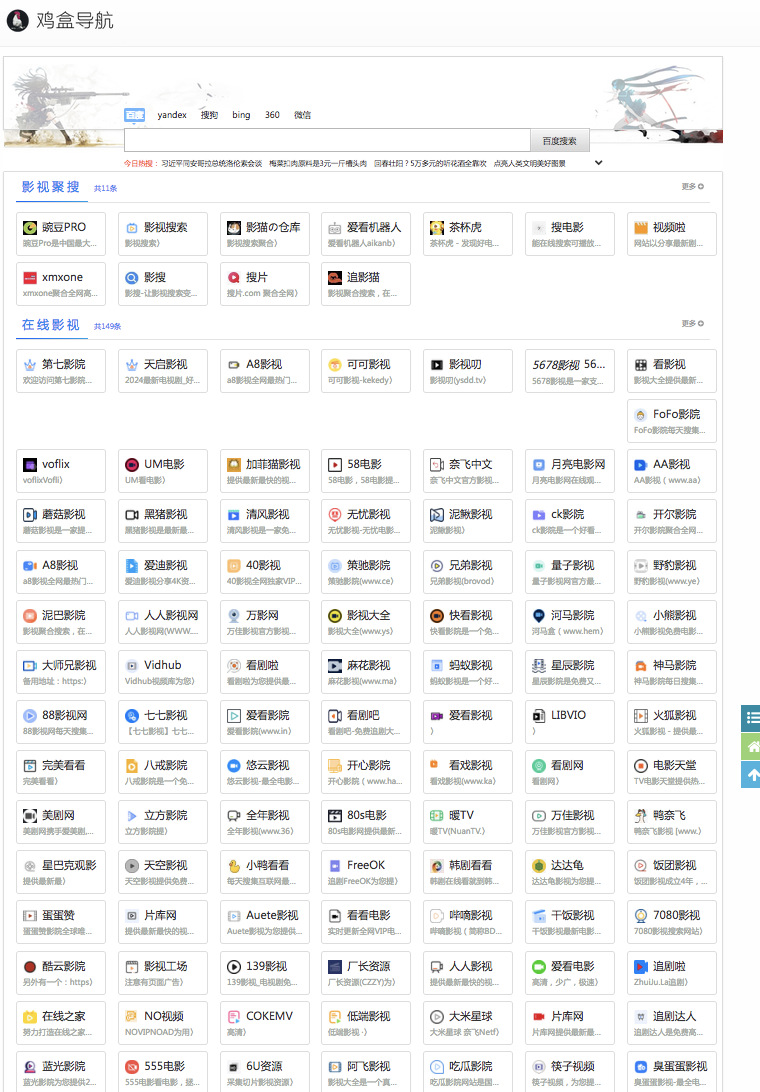Screen dimensions: 760x1092
Task: Click the 鸡盒导航 site logo icon
Action: [18, 20]
